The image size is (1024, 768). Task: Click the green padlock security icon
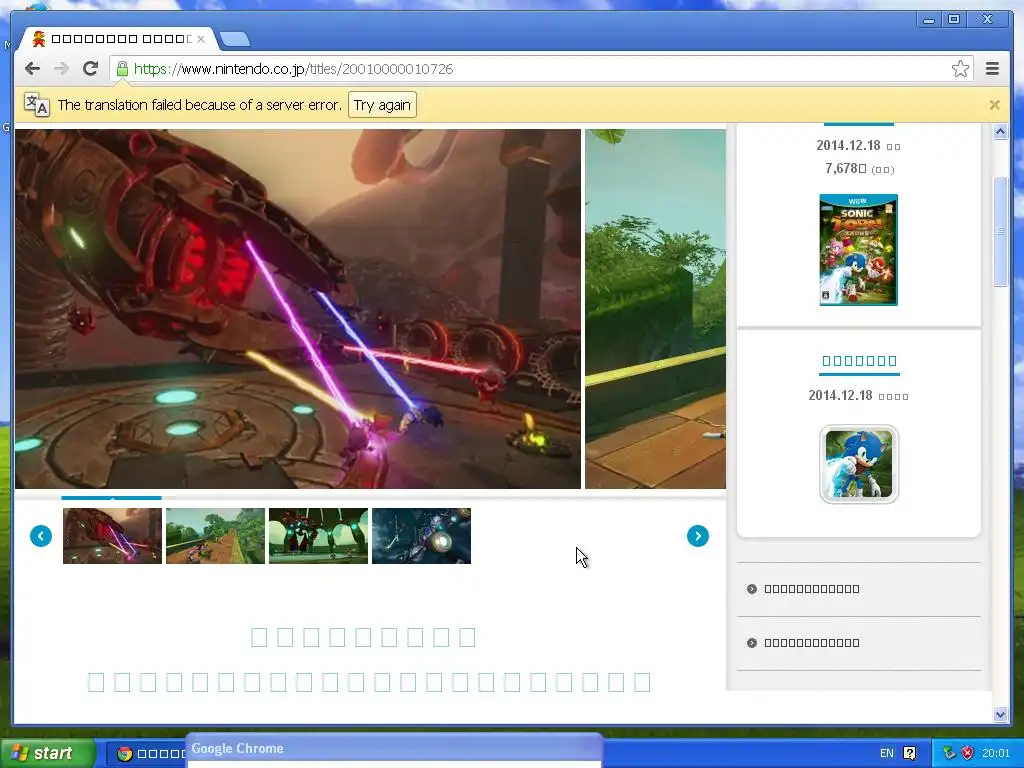pos(122,69)
